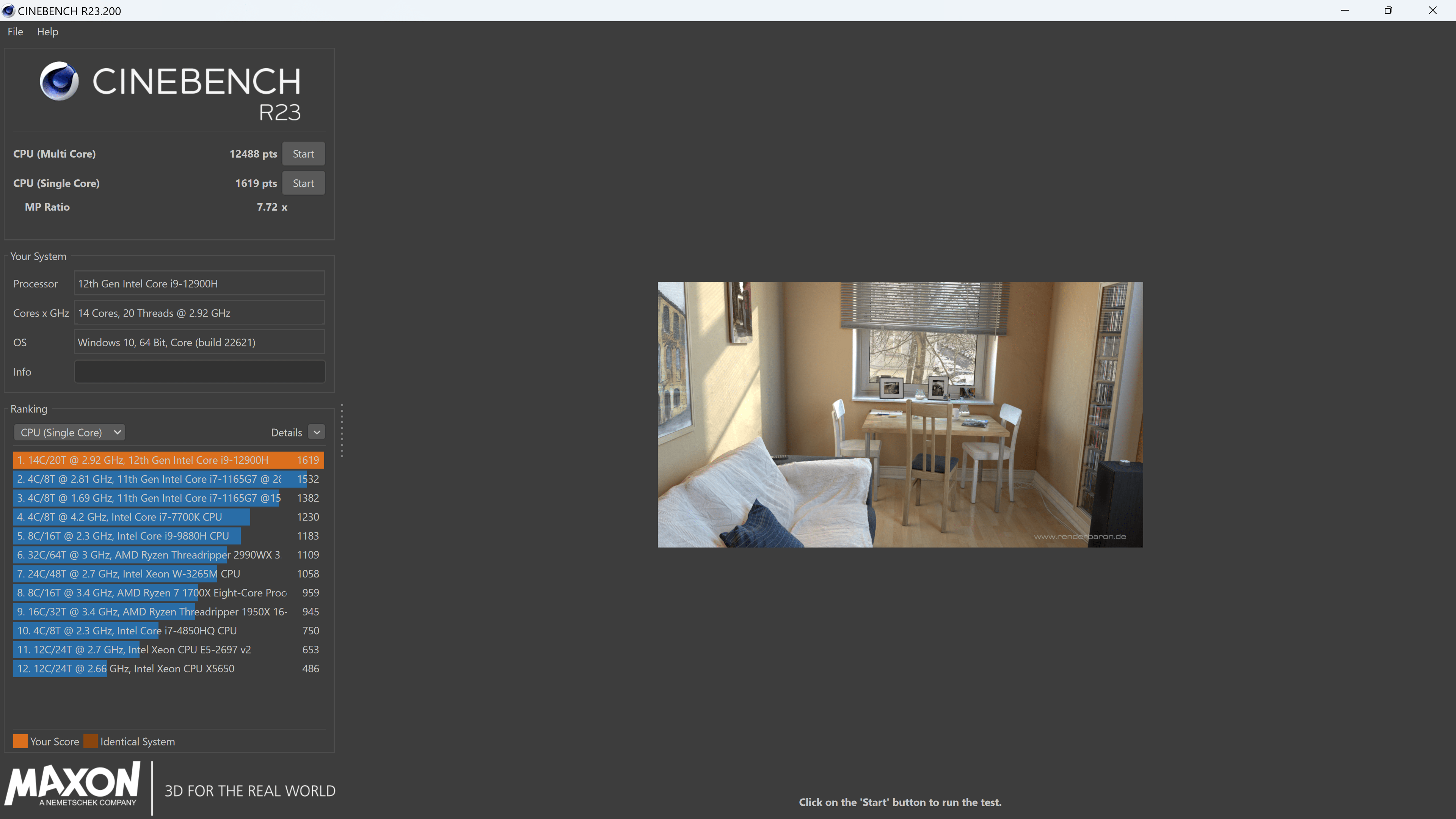Click the orange Your Score legend swatch
The height and width of the screenshot is (819, 1456).
click(20, 741)
